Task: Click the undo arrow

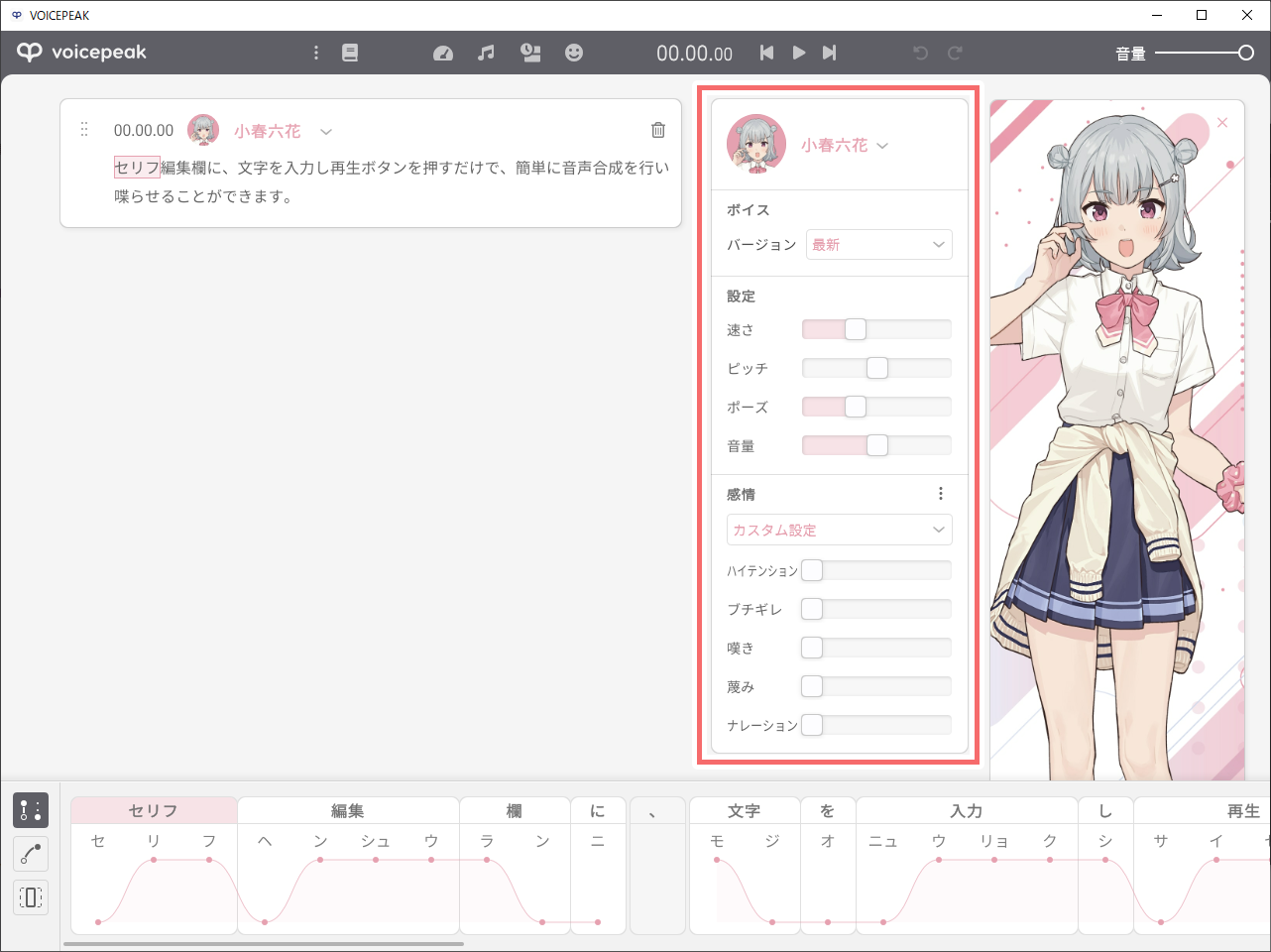Action: [921, 53]
